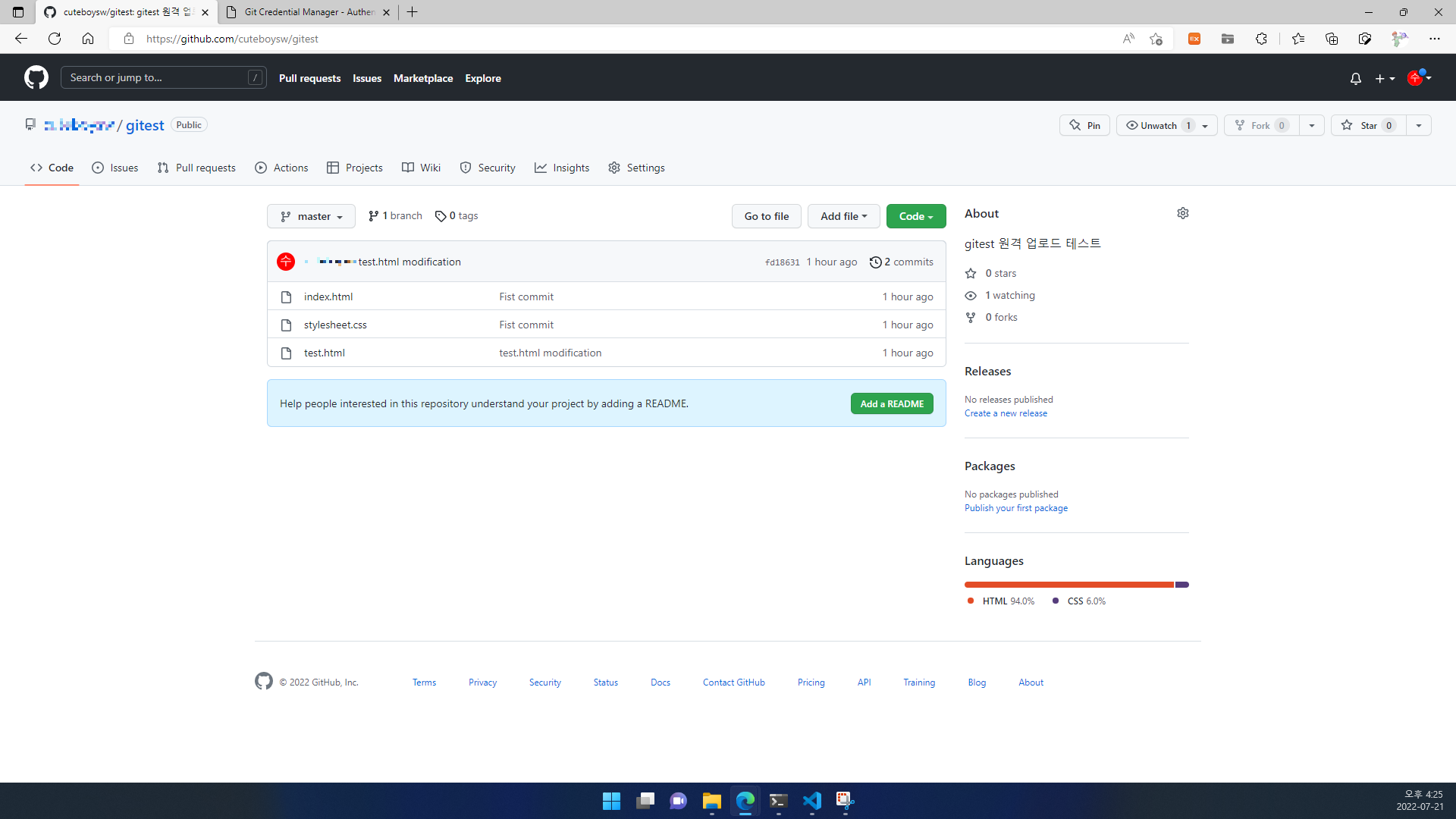
Task: Pin the repository
Action: coord(1084,125)
